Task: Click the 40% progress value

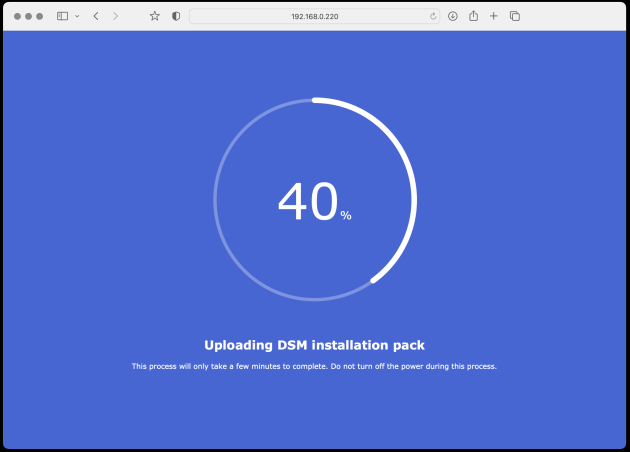Action: pos(315,201)
